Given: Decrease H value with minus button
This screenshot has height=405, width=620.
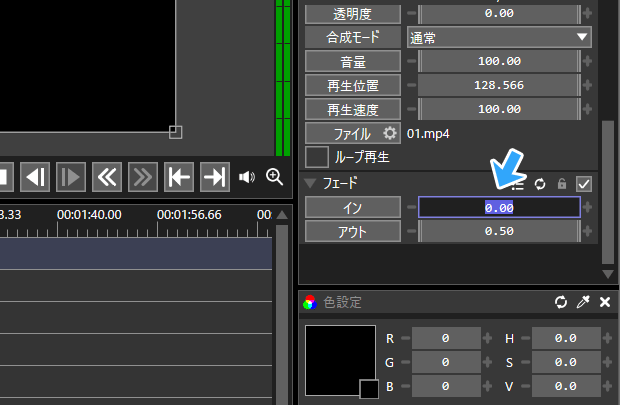Looking at the screenshot, I should click(525, 338).
